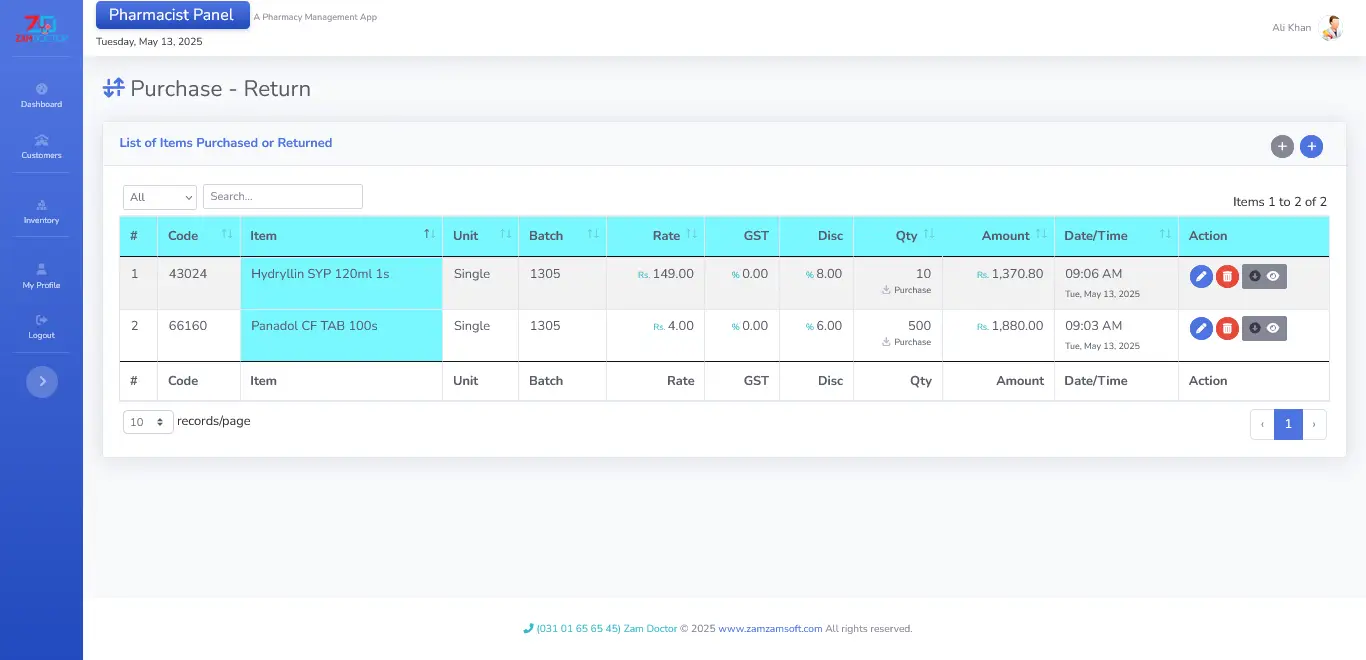Click the Pharmacist Panel button
Image resolution: width=1366 pixels, height=660 pixels.
[172, 15]
